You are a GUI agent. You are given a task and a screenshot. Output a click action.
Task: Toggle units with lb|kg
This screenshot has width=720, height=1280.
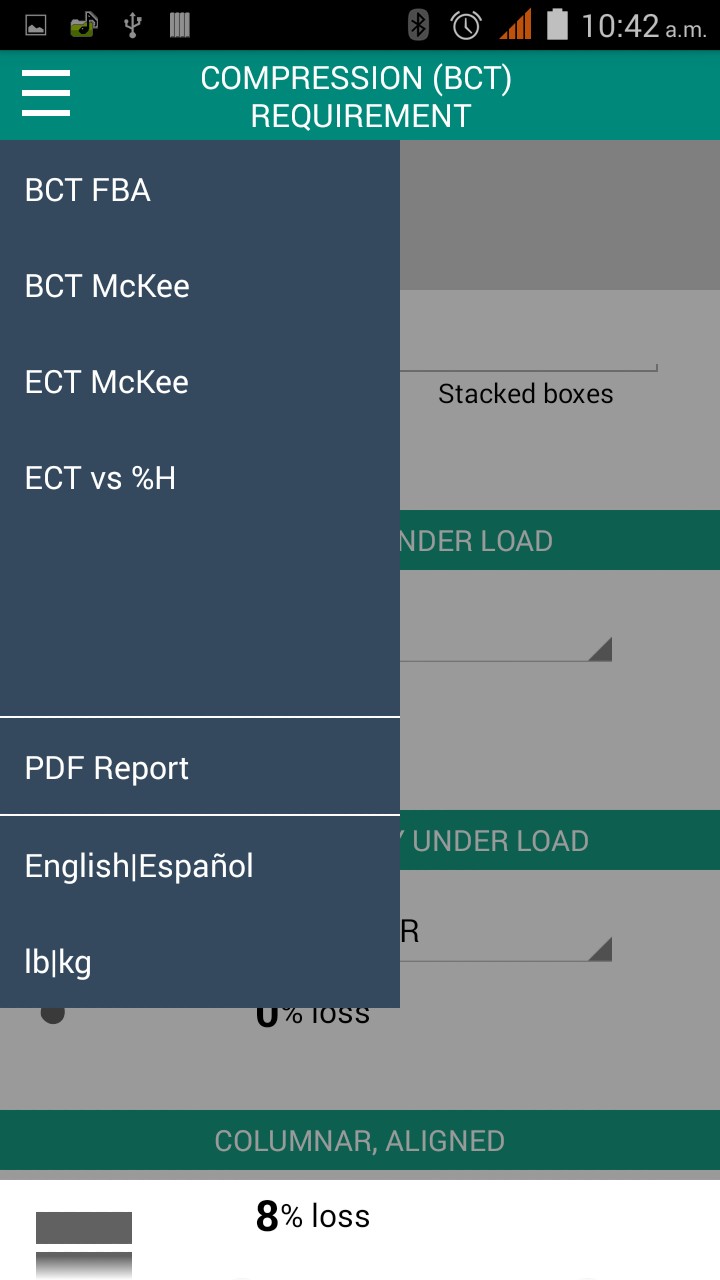coord(58,962)
